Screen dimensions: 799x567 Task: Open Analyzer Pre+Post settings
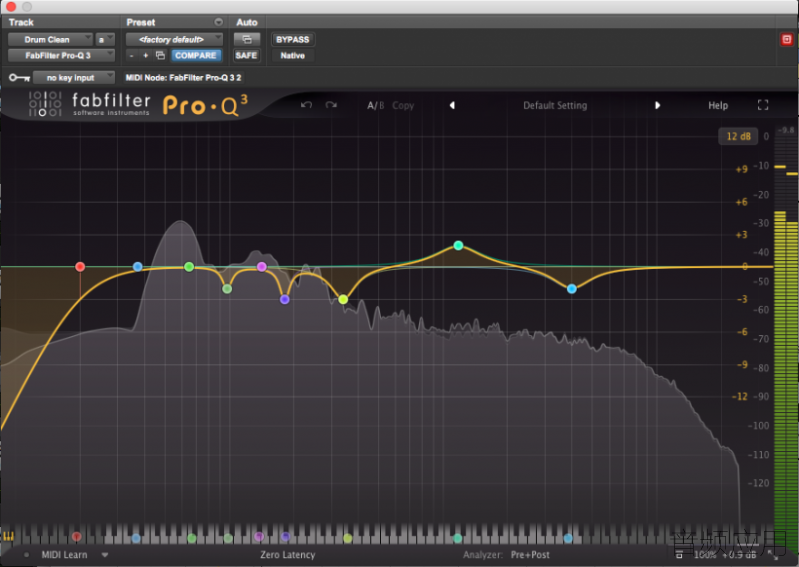click(530, 555)
